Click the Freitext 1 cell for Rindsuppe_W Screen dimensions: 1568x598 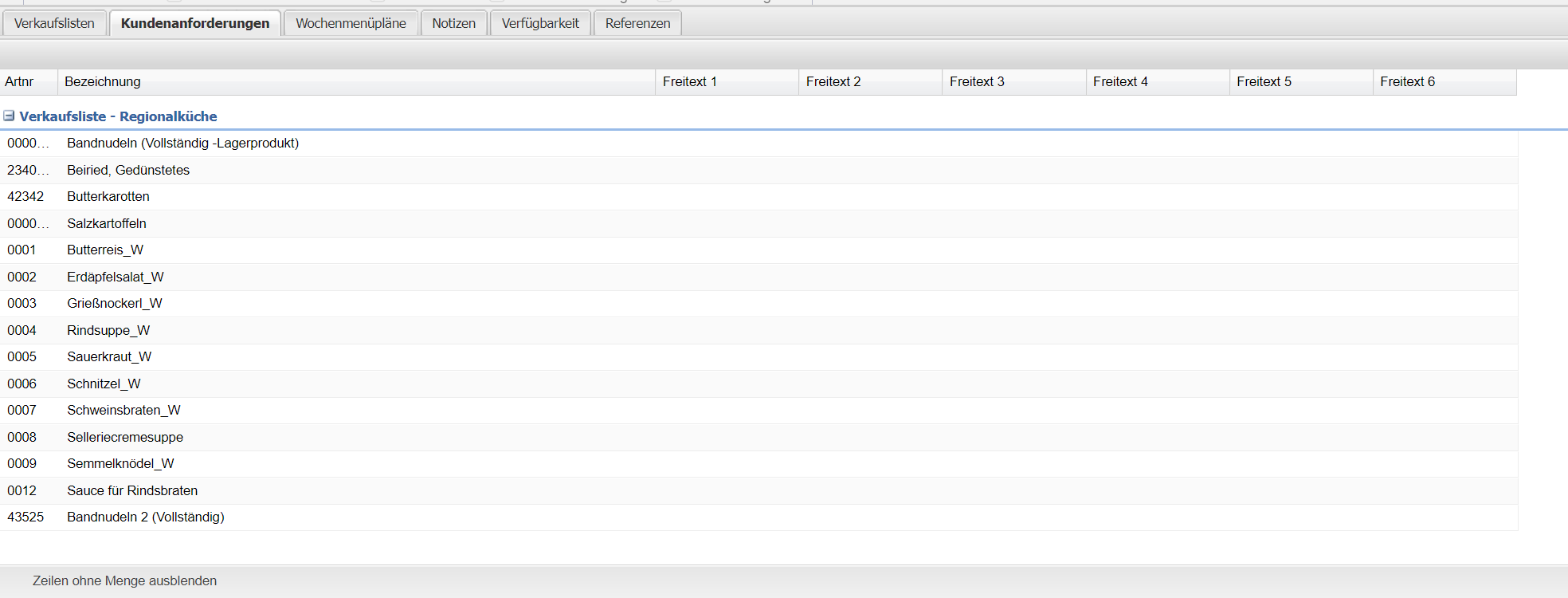[727, 330]
